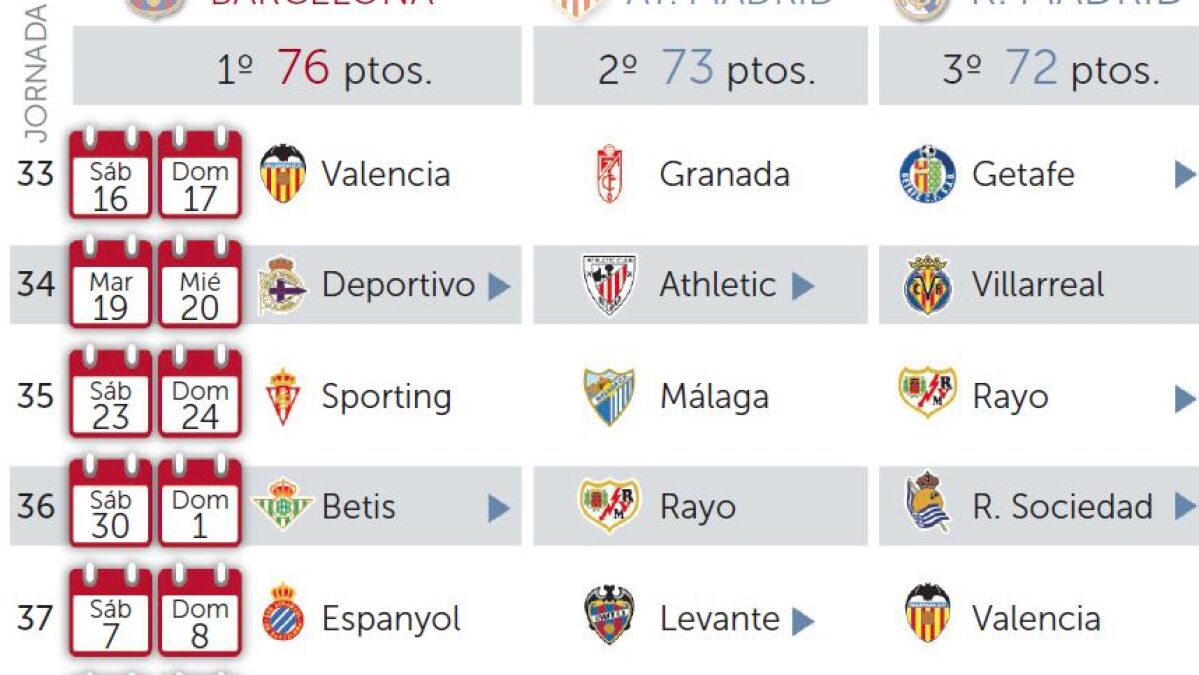The image size is (1199, 675).
Task: Click the Barcelona 1º 76 ptos. header
Action: [x=297, y=66]
